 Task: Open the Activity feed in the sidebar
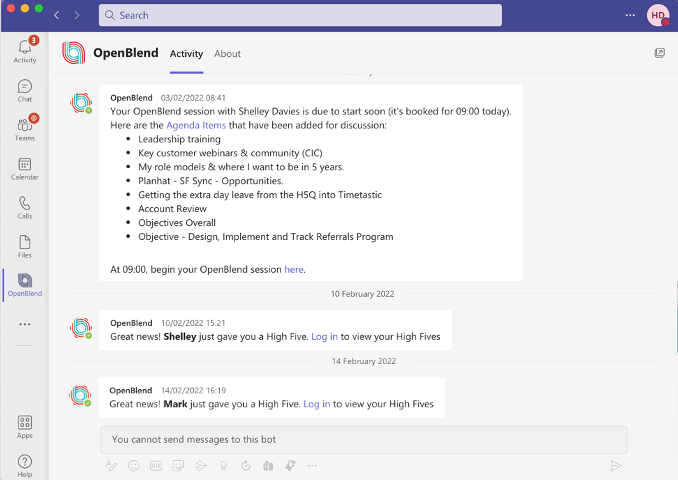25,51
